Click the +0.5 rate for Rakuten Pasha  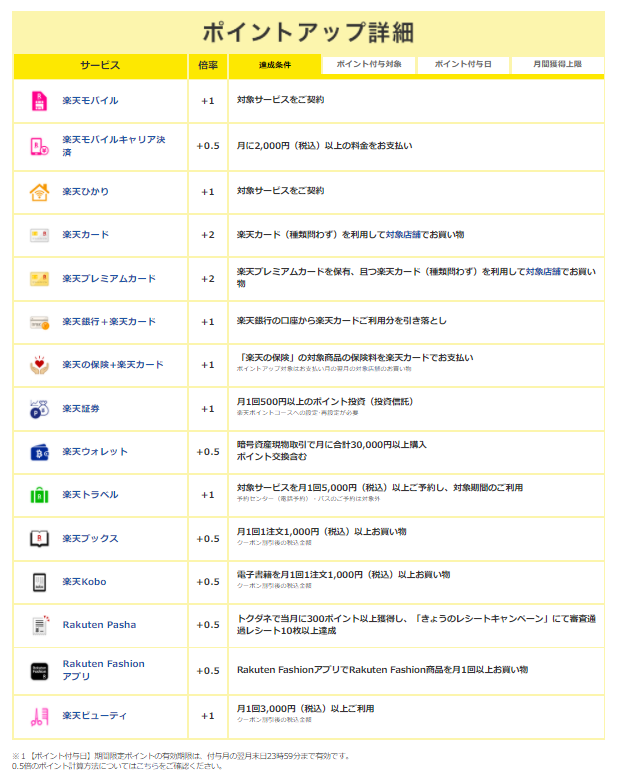click(208, 625)
